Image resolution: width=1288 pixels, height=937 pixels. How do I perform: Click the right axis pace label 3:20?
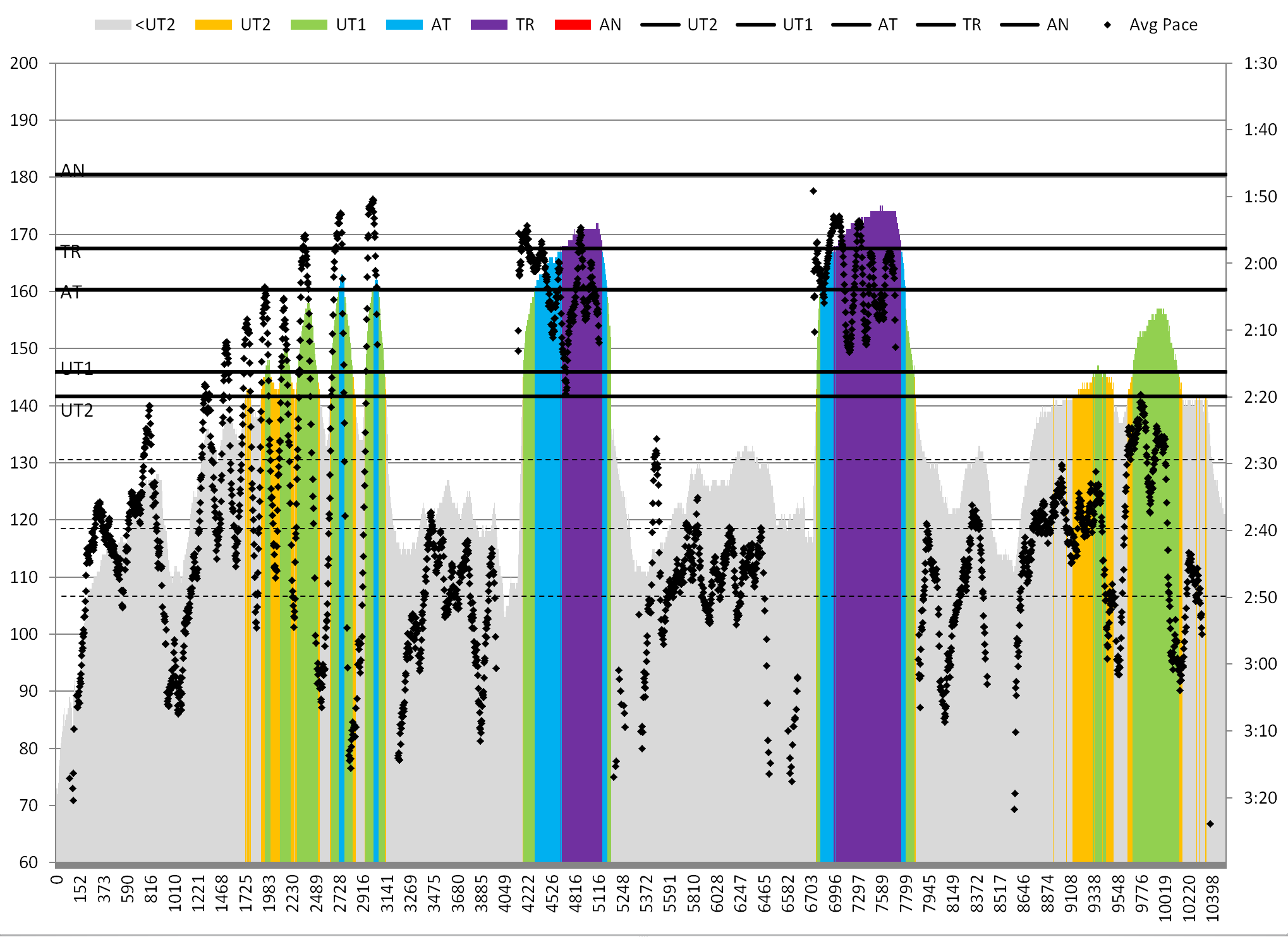click(x=1260, y=798)
